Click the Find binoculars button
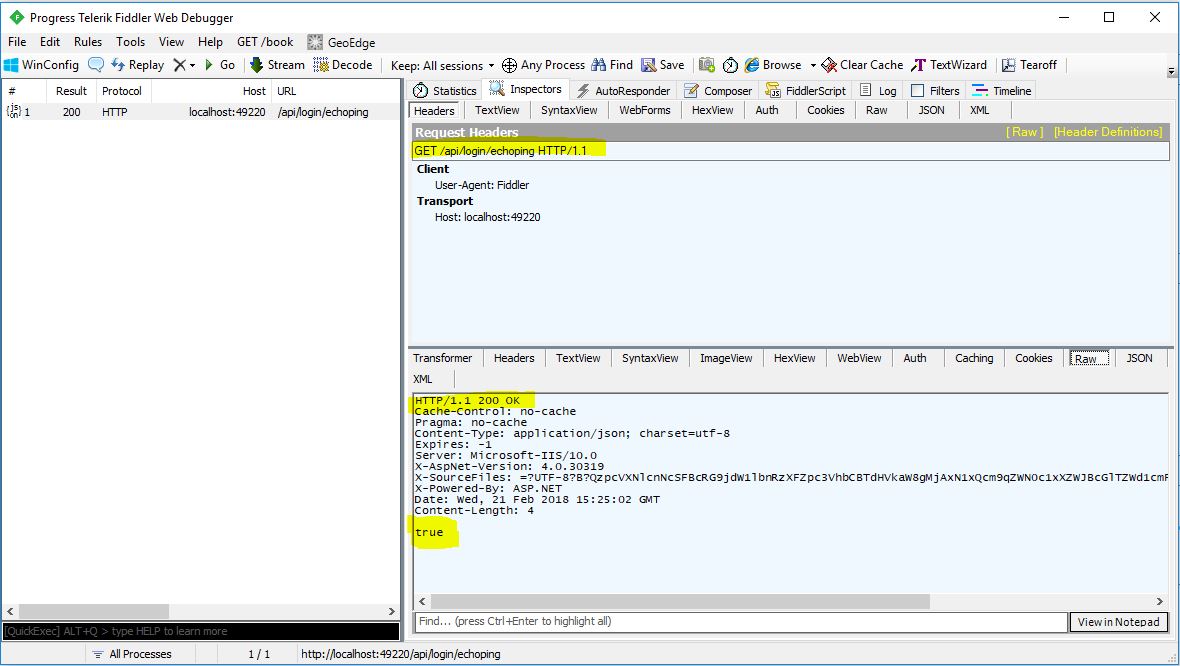The height and width of the screenshot is (666, 1180). point(612,65)
